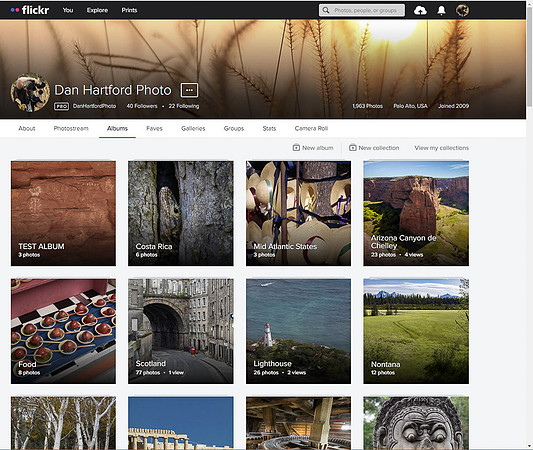Viewport: 533px width, 450px height.
Task: Select the Albums tab
Action: [117, 128]
